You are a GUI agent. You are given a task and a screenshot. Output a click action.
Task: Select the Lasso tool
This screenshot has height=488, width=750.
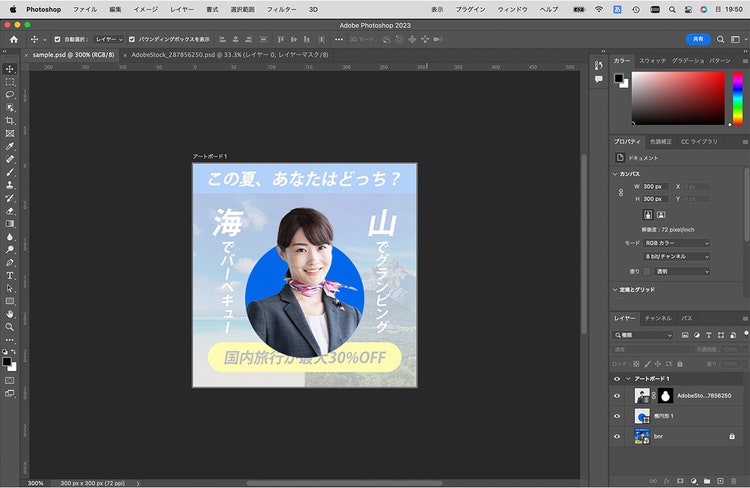(10, 95)
